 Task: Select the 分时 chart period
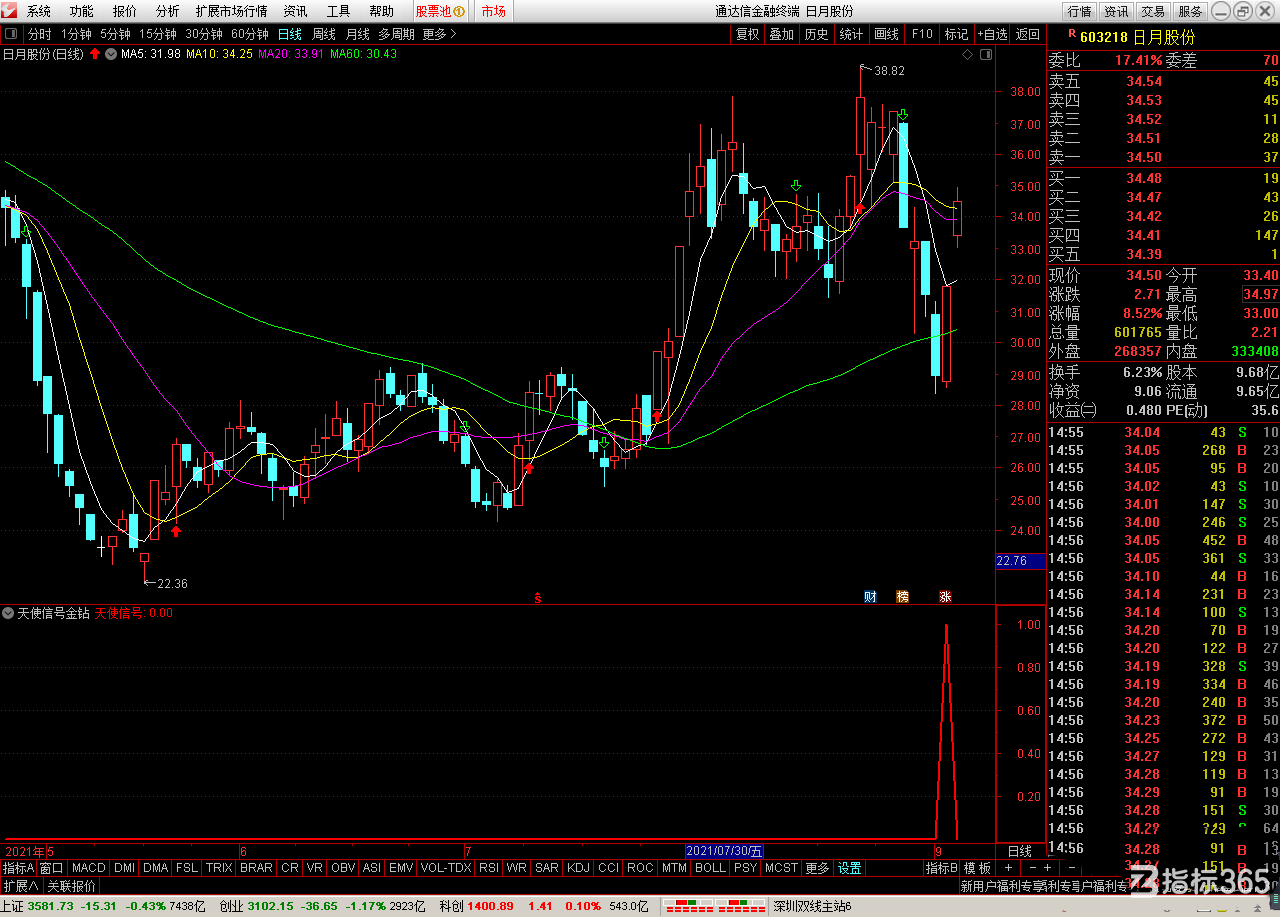coord(39,34)
